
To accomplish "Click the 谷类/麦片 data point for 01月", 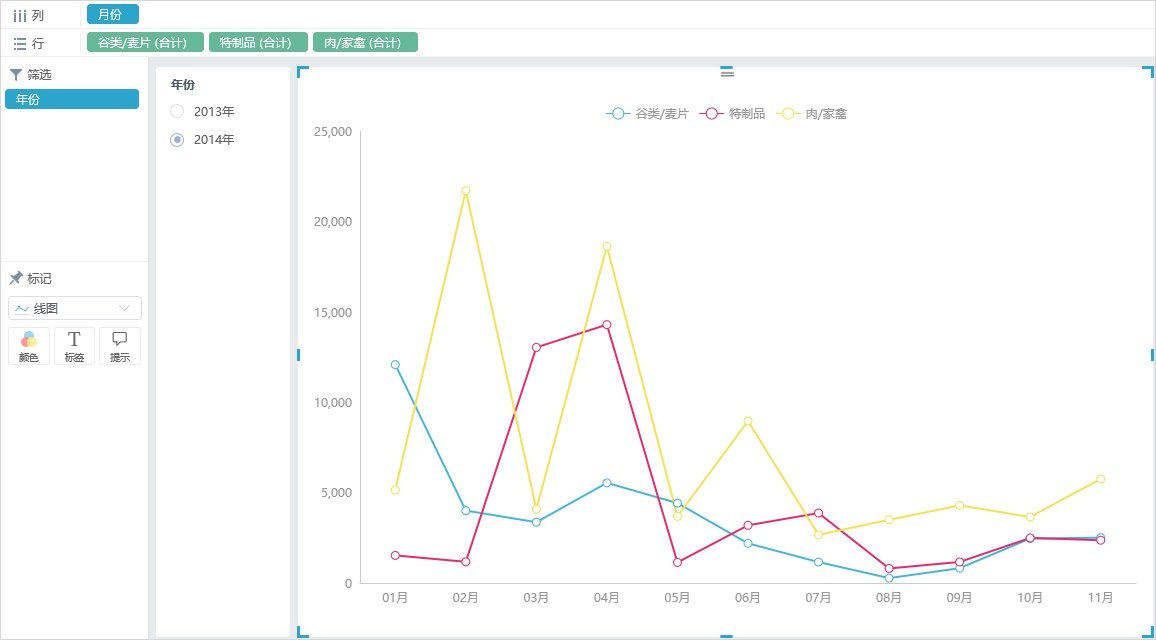I will pos(395,364).
